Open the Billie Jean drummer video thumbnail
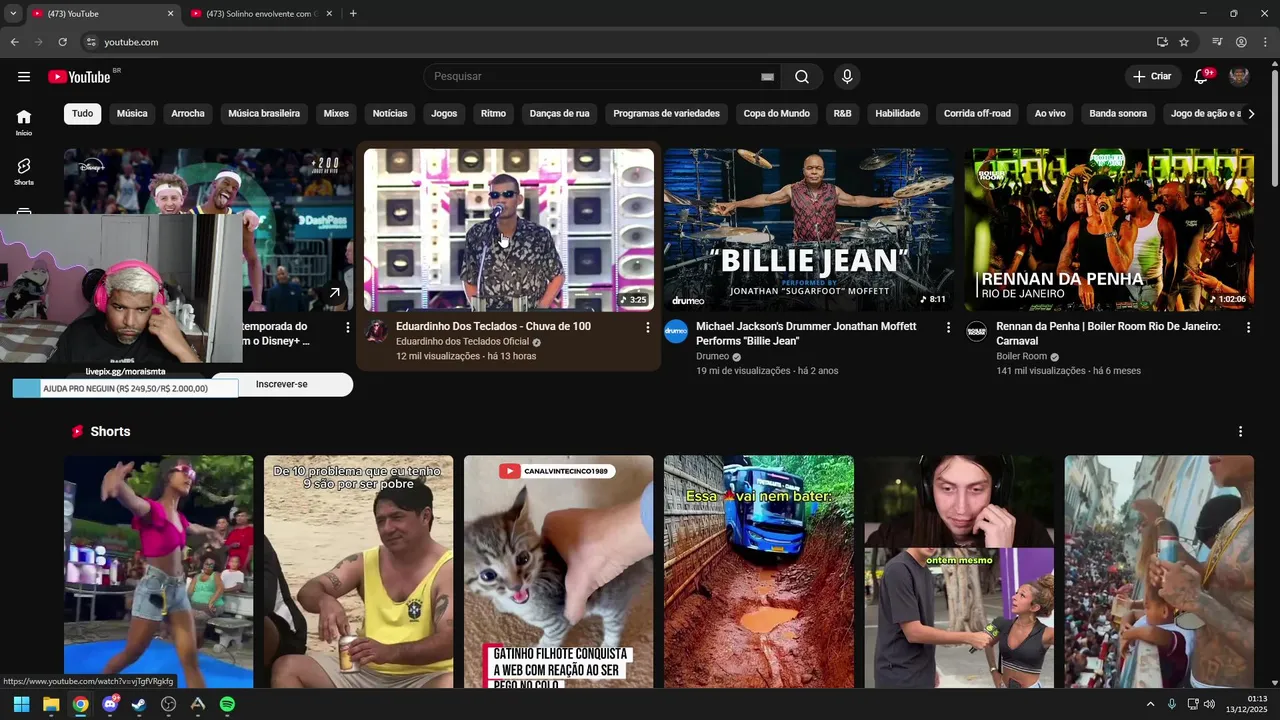This screenshot has width=1280, height=720. (x=809, y=230)
